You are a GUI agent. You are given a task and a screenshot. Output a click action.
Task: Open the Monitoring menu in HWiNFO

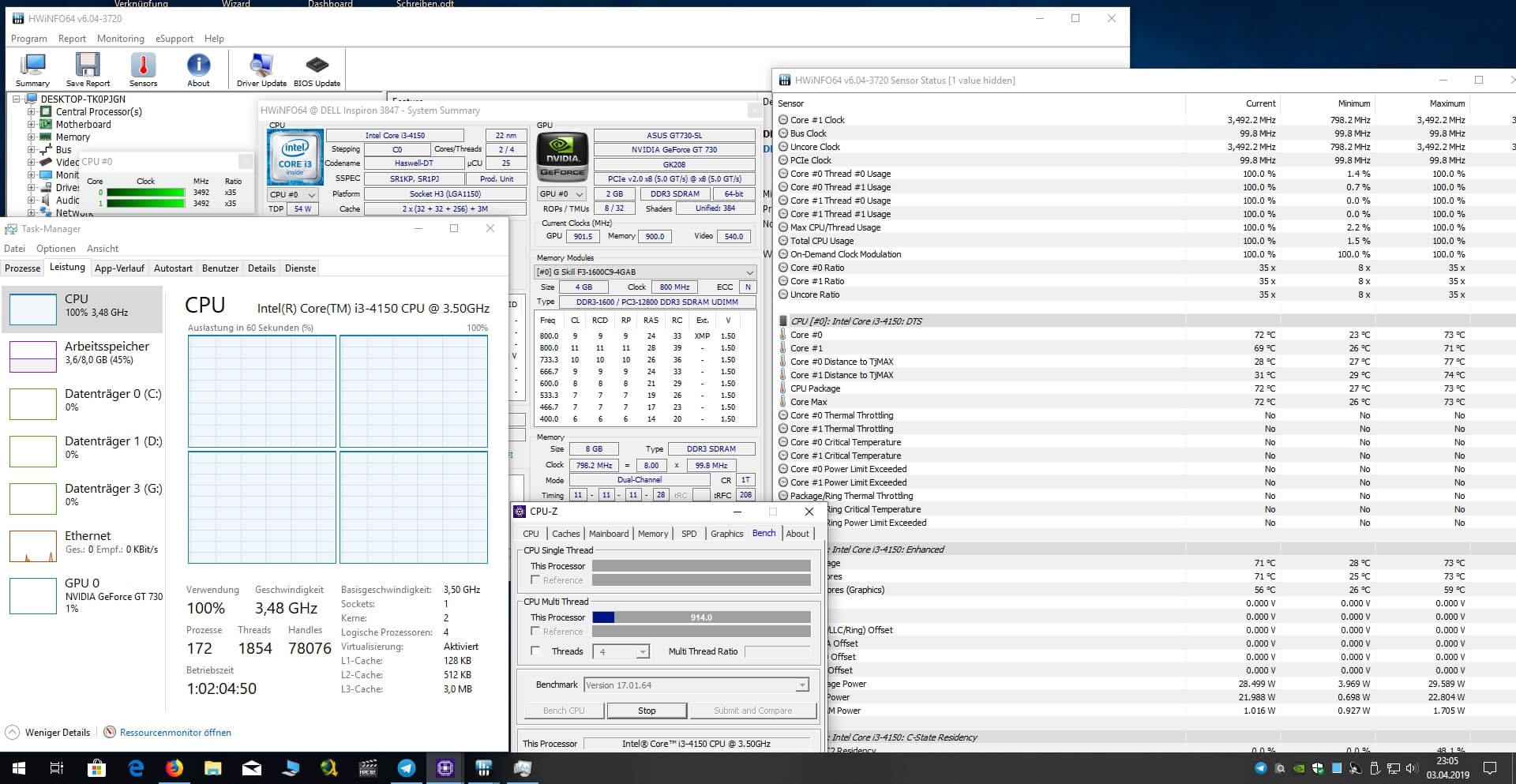point(120,39)
